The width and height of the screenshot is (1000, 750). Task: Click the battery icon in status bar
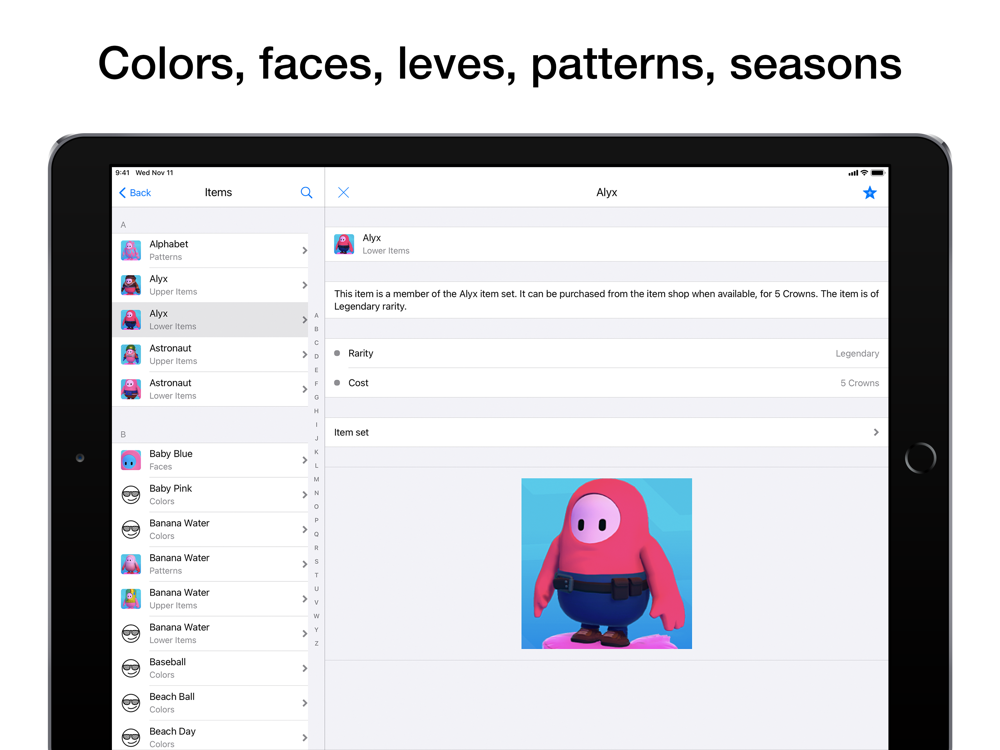tap(878, 173)
